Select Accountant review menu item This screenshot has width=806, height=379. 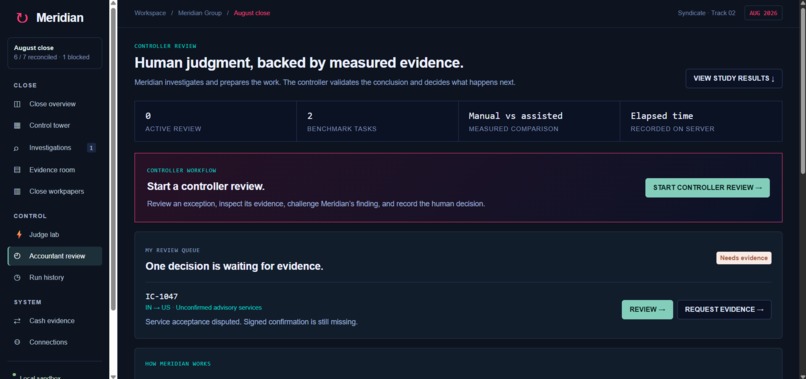pos(54,256)
